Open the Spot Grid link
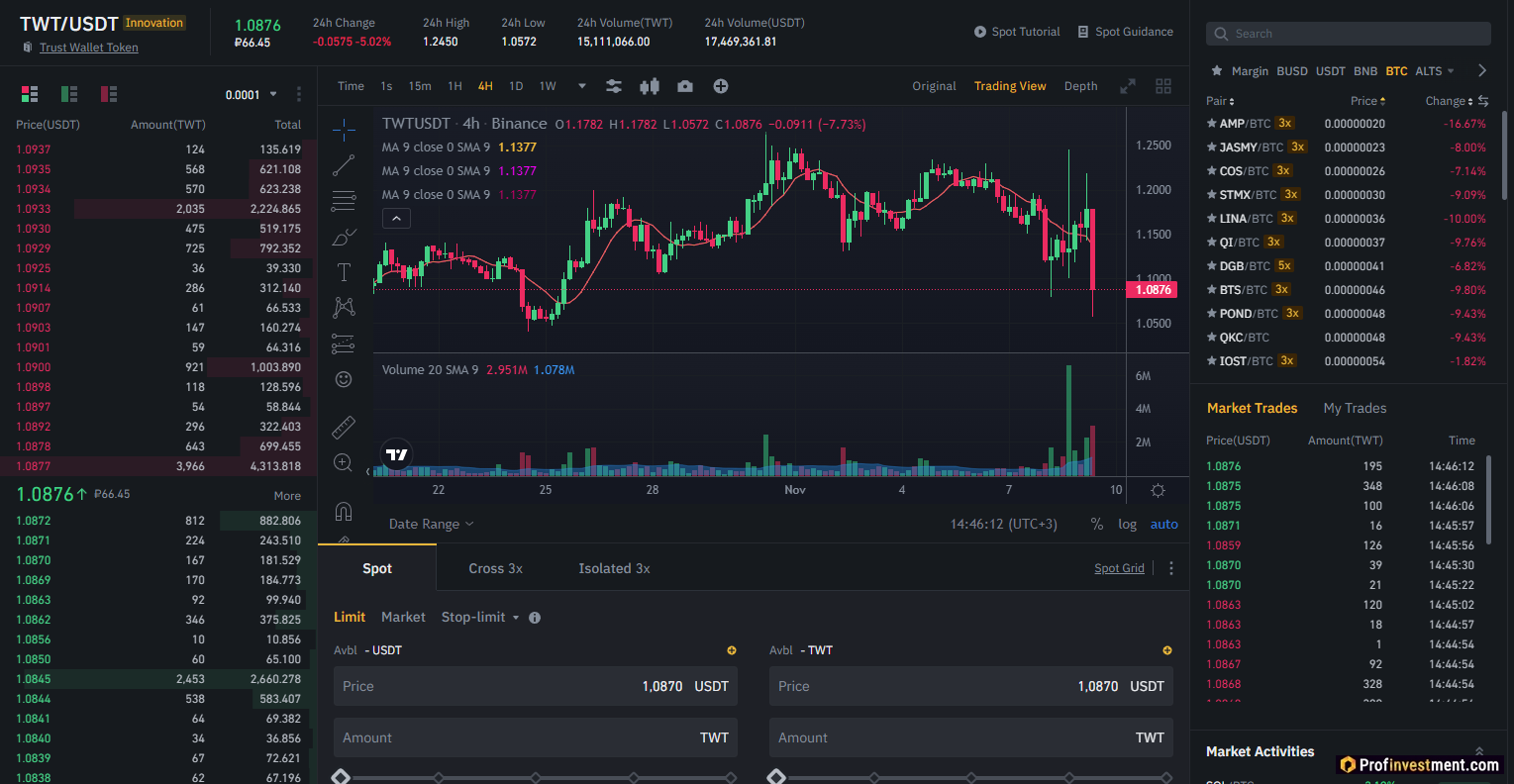Screen dimensions: 1514x784 [1119, 567]
